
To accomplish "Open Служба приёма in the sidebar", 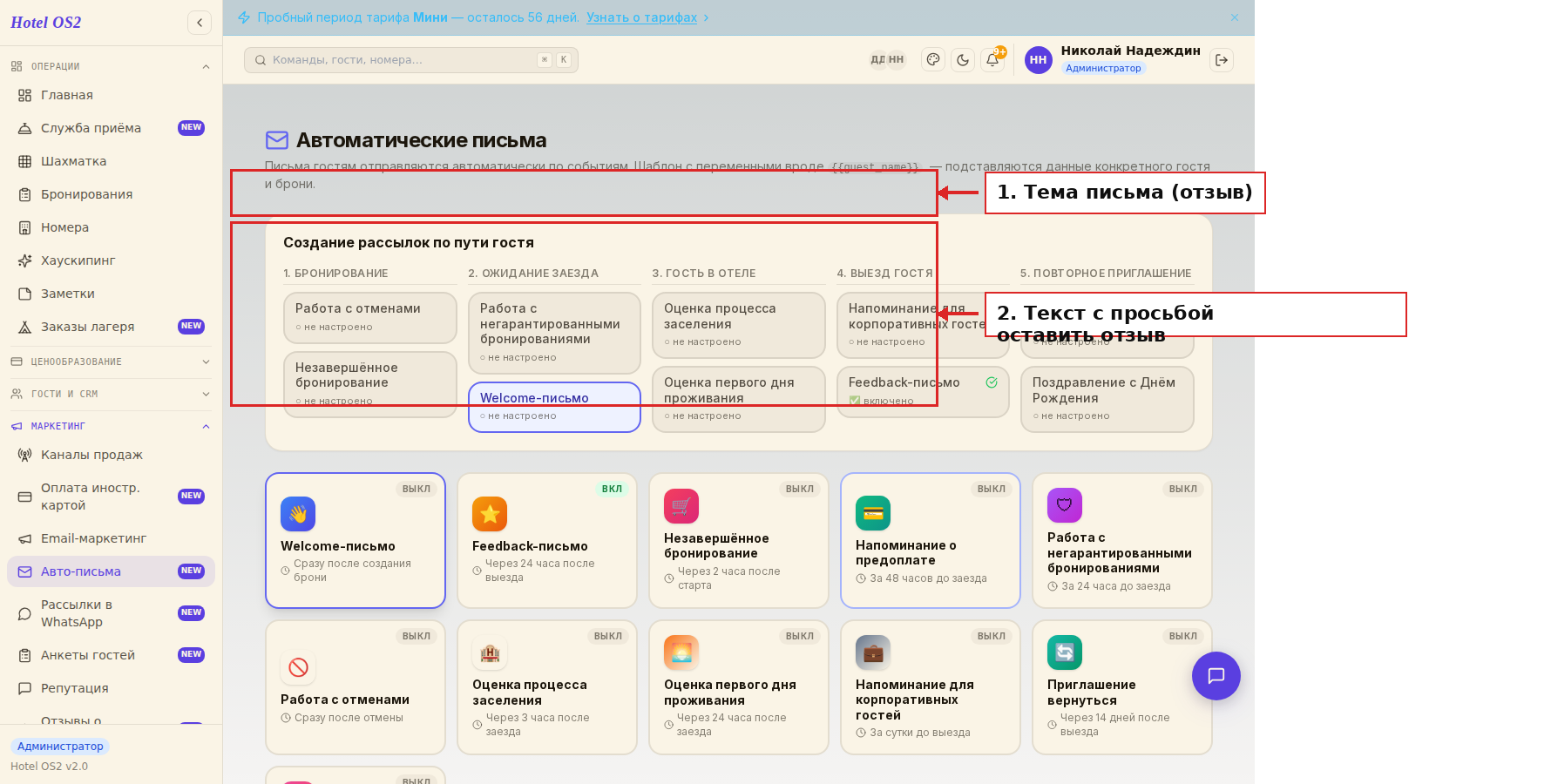I will click(x=111, y=128).
